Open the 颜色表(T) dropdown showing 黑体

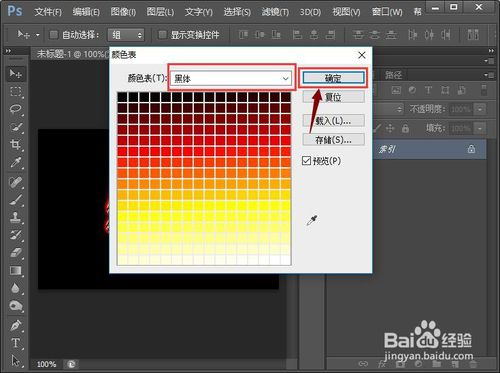(231, 79)
